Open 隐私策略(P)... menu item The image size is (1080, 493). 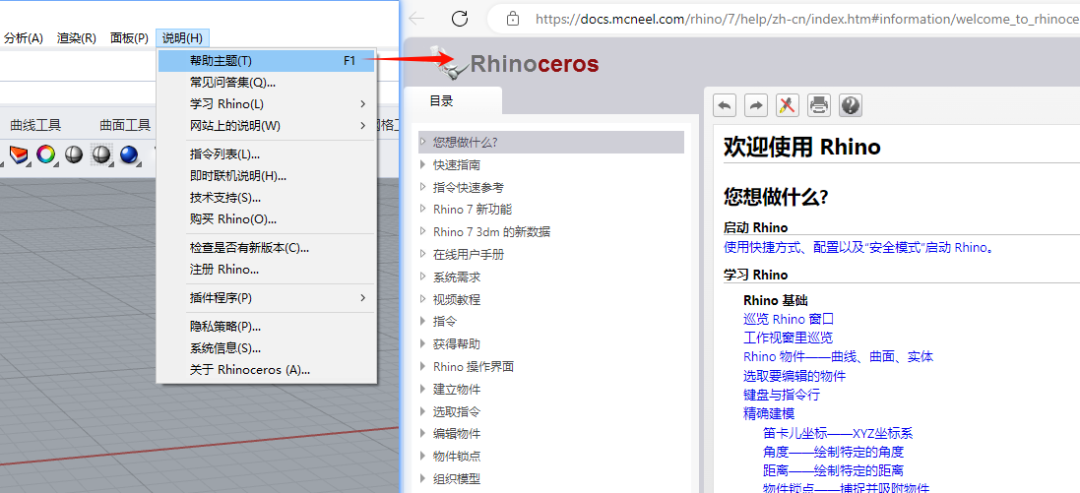(x=267, y=326)
